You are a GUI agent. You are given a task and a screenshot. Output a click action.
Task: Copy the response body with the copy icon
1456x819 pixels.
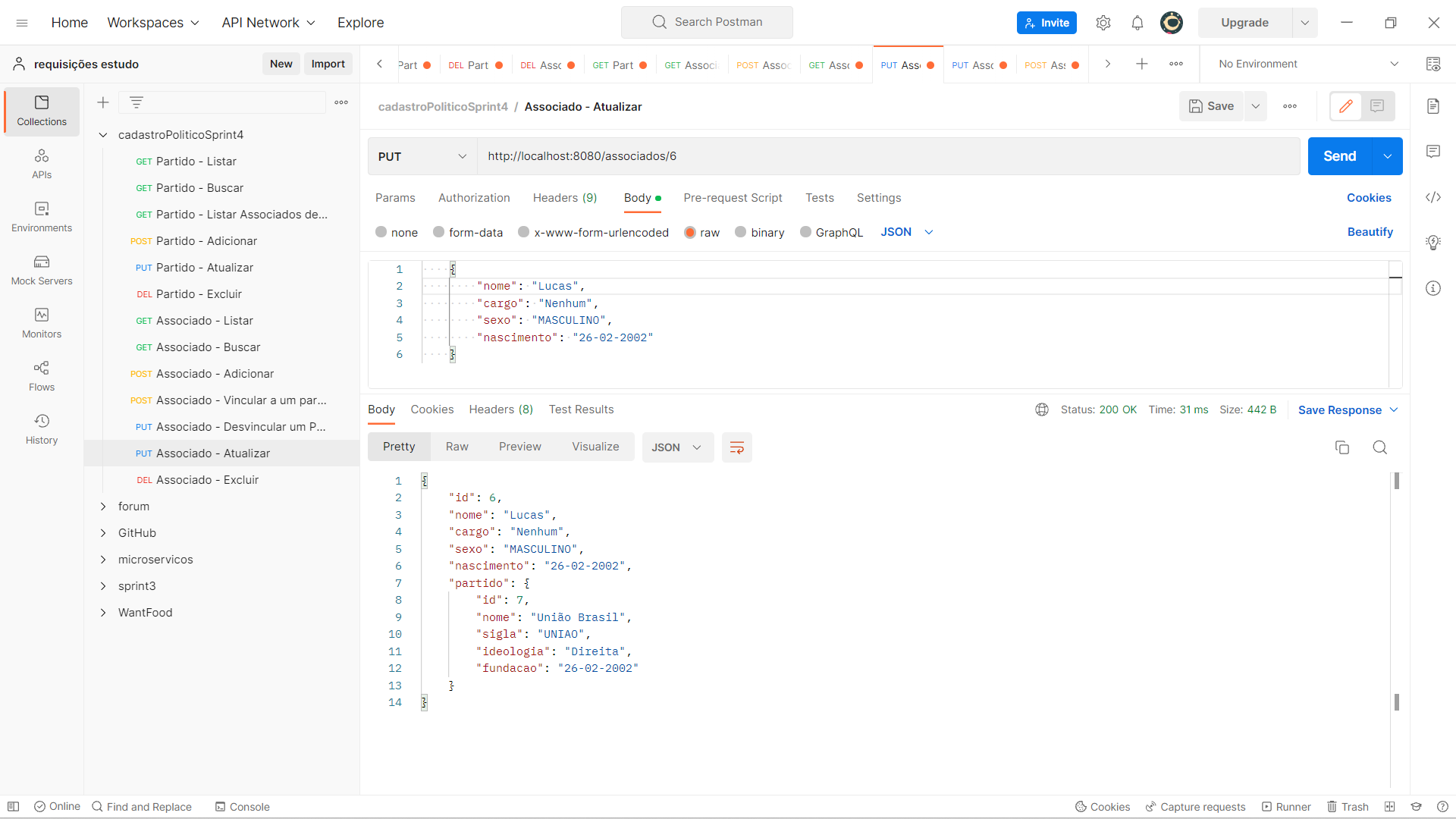tap(1342, 447)
